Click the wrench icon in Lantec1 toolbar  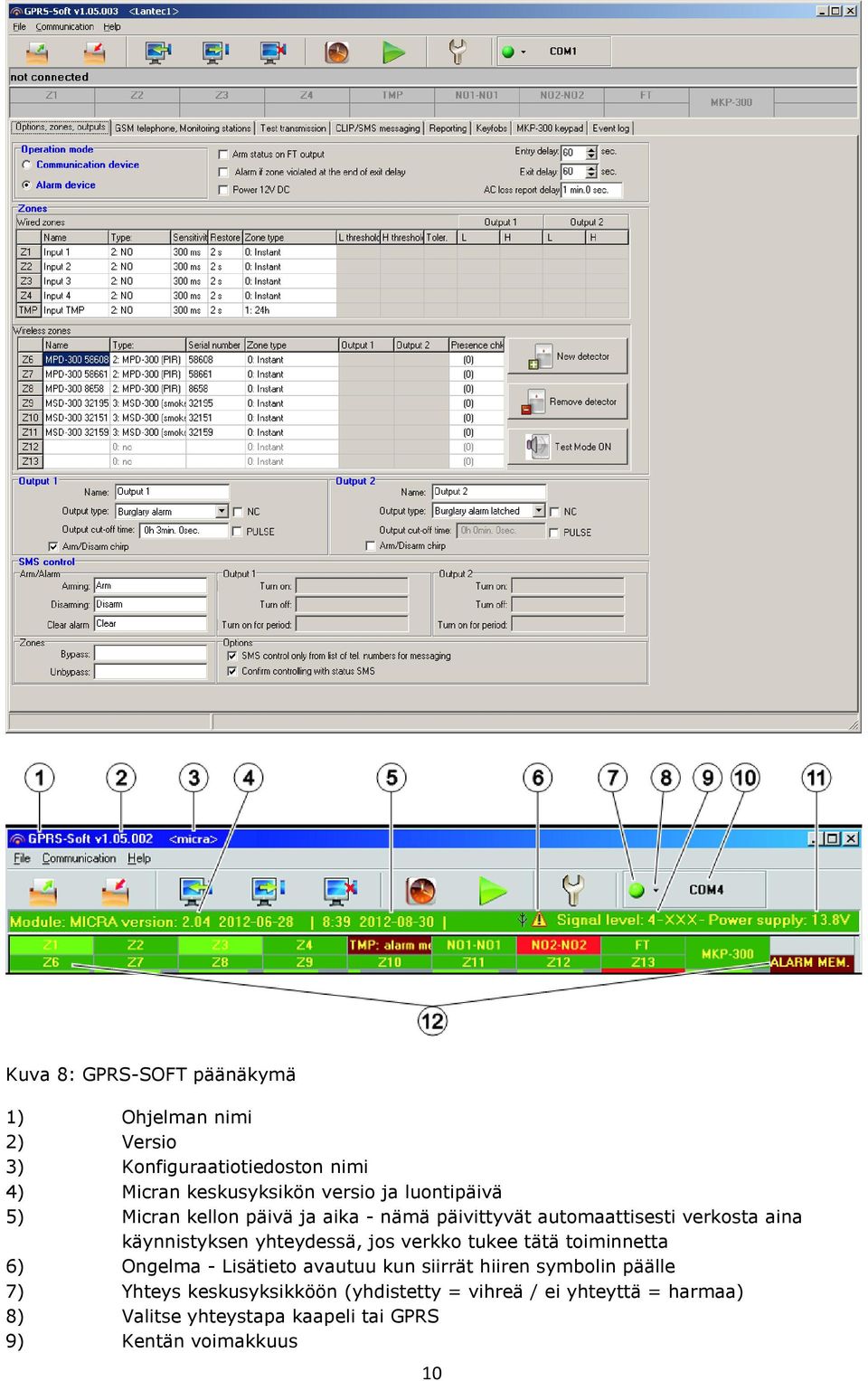click(x=458, y=52)
